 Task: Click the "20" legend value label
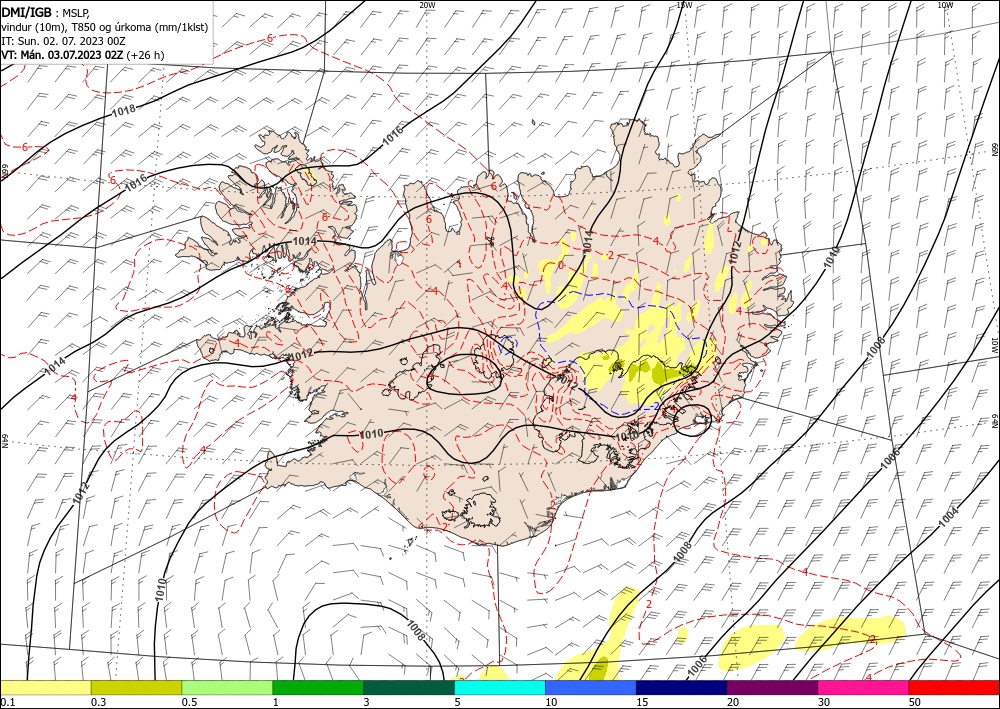pos(733,702)
